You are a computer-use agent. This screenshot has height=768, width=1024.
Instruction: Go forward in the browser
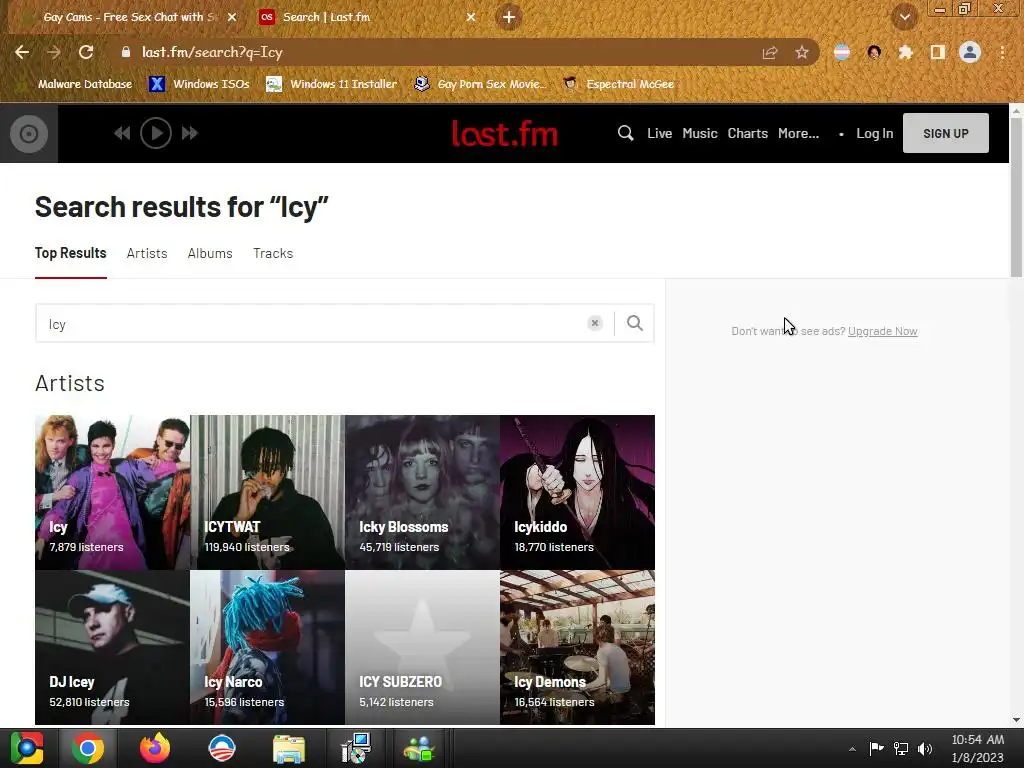click(x=54, y=52)
